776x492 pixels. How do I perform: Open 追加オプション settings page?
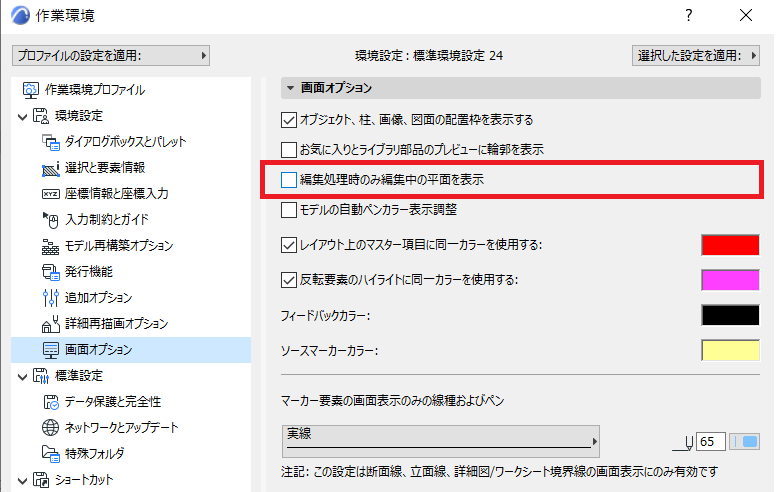pos(98,298)
